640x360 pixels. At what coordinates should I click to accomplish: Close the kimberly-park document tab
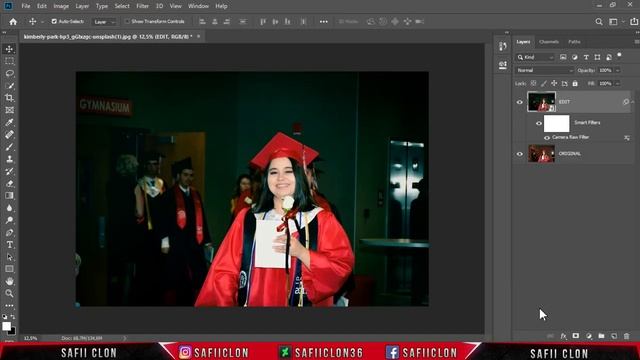point(198,36)
